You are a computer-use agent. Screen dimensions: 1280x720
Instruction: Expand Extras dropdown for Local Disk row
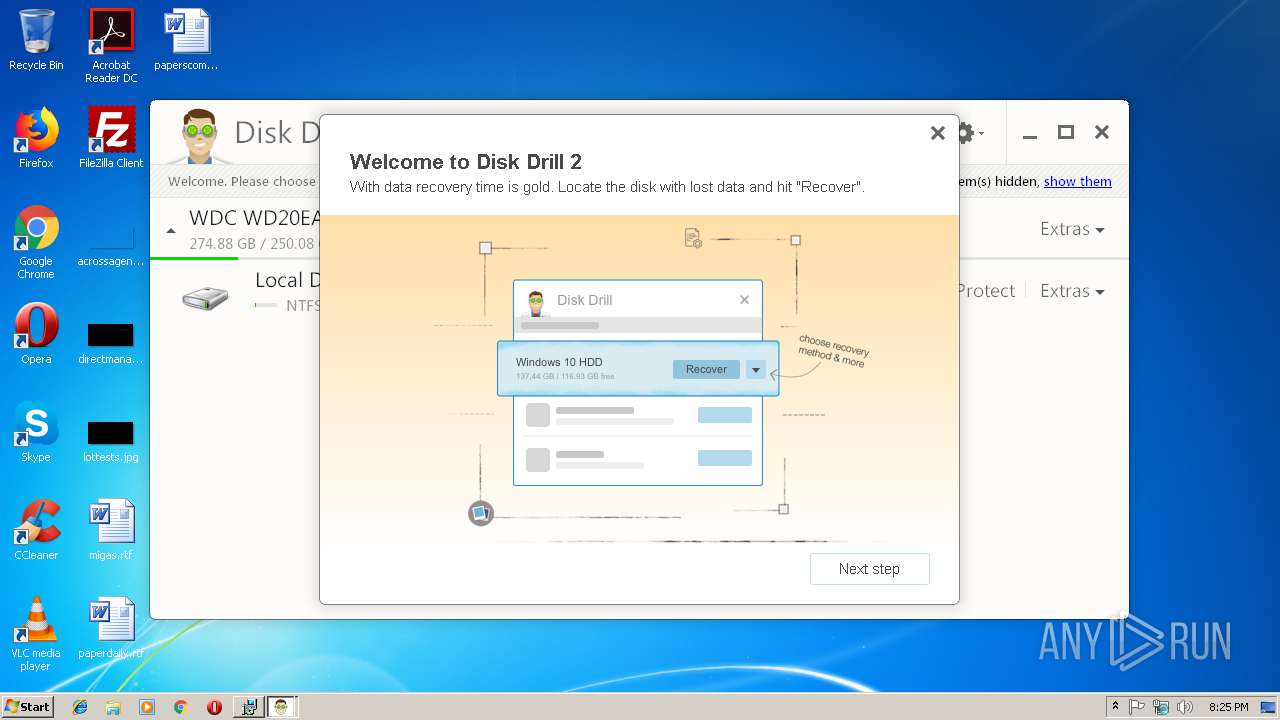pyautogui.click(x=1072, y=291)
